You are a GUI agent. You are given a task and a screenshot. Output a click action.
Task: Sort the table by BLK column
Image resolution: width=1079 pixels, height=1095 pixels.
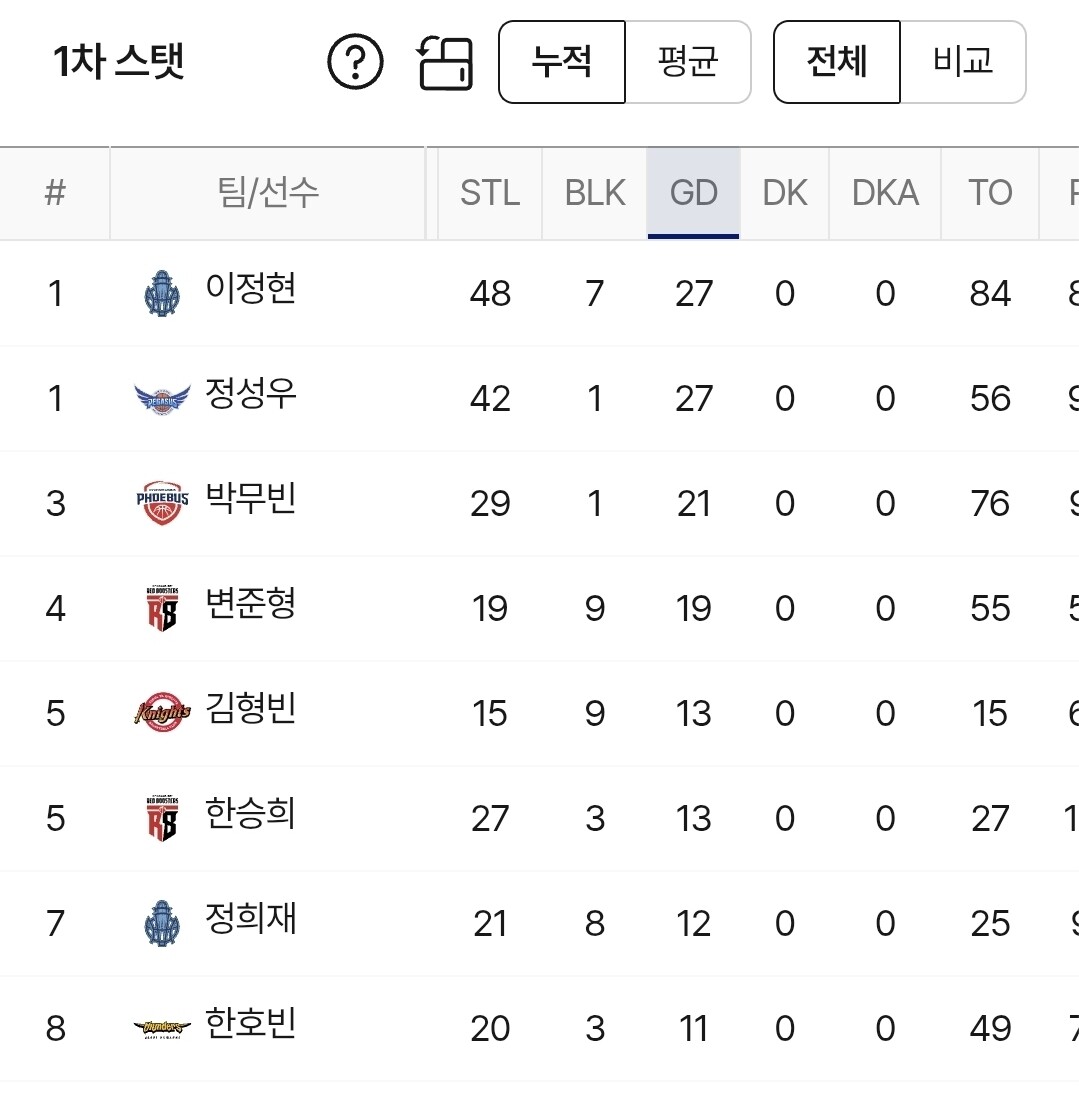(595, 193)
